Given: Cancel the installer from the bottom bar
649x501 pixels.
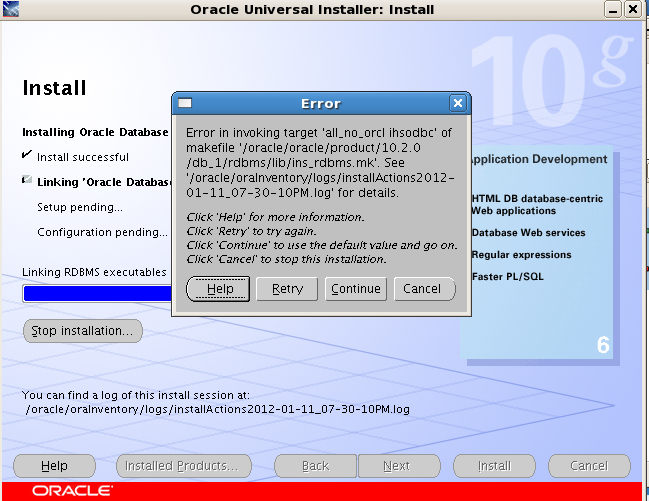Looking at the screenshot, I should [589, 466].
